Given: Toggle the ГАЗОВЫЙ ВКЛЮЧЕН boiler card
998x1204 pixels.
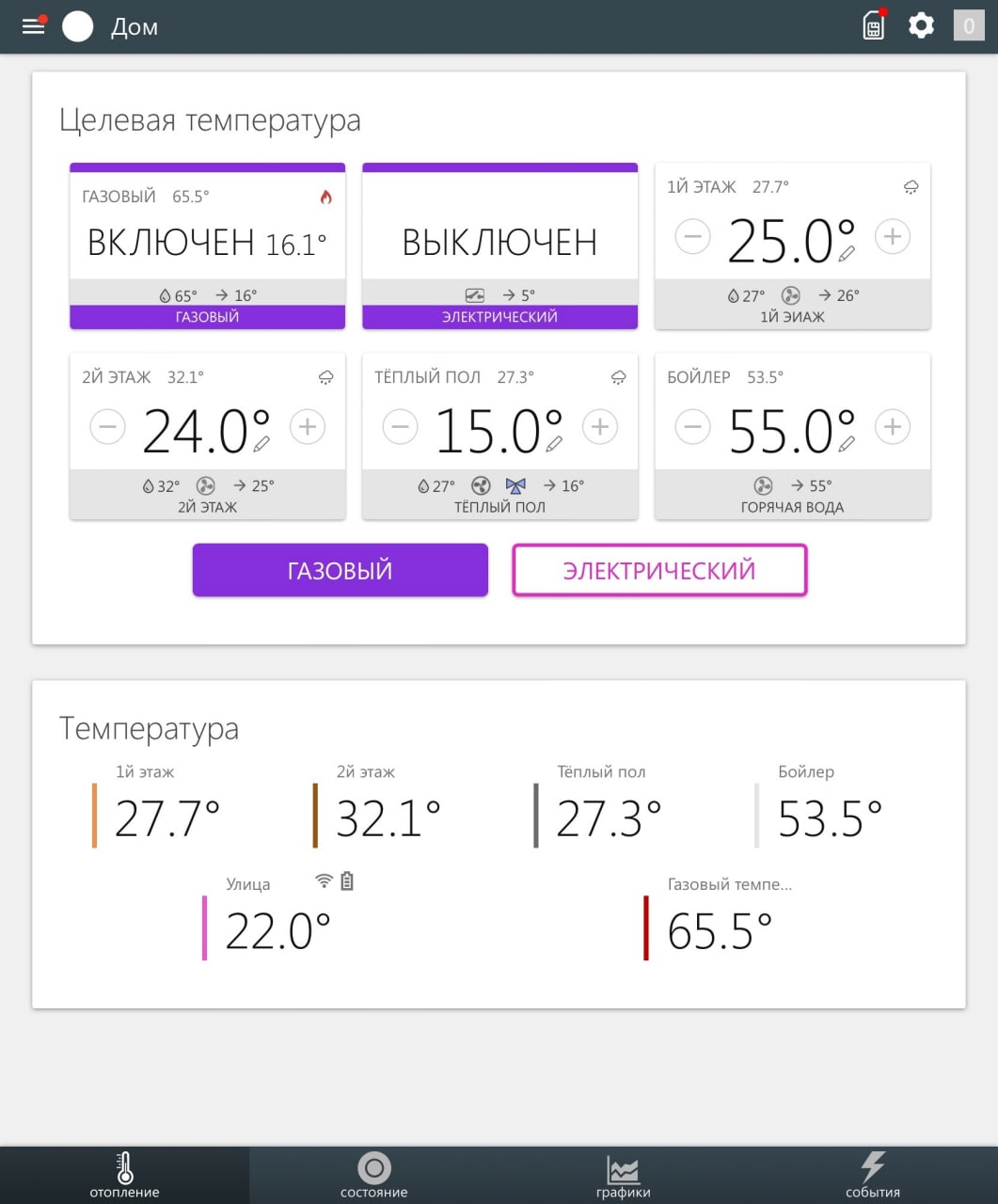Looking at the screenshot, I should [x=207, y=243].
